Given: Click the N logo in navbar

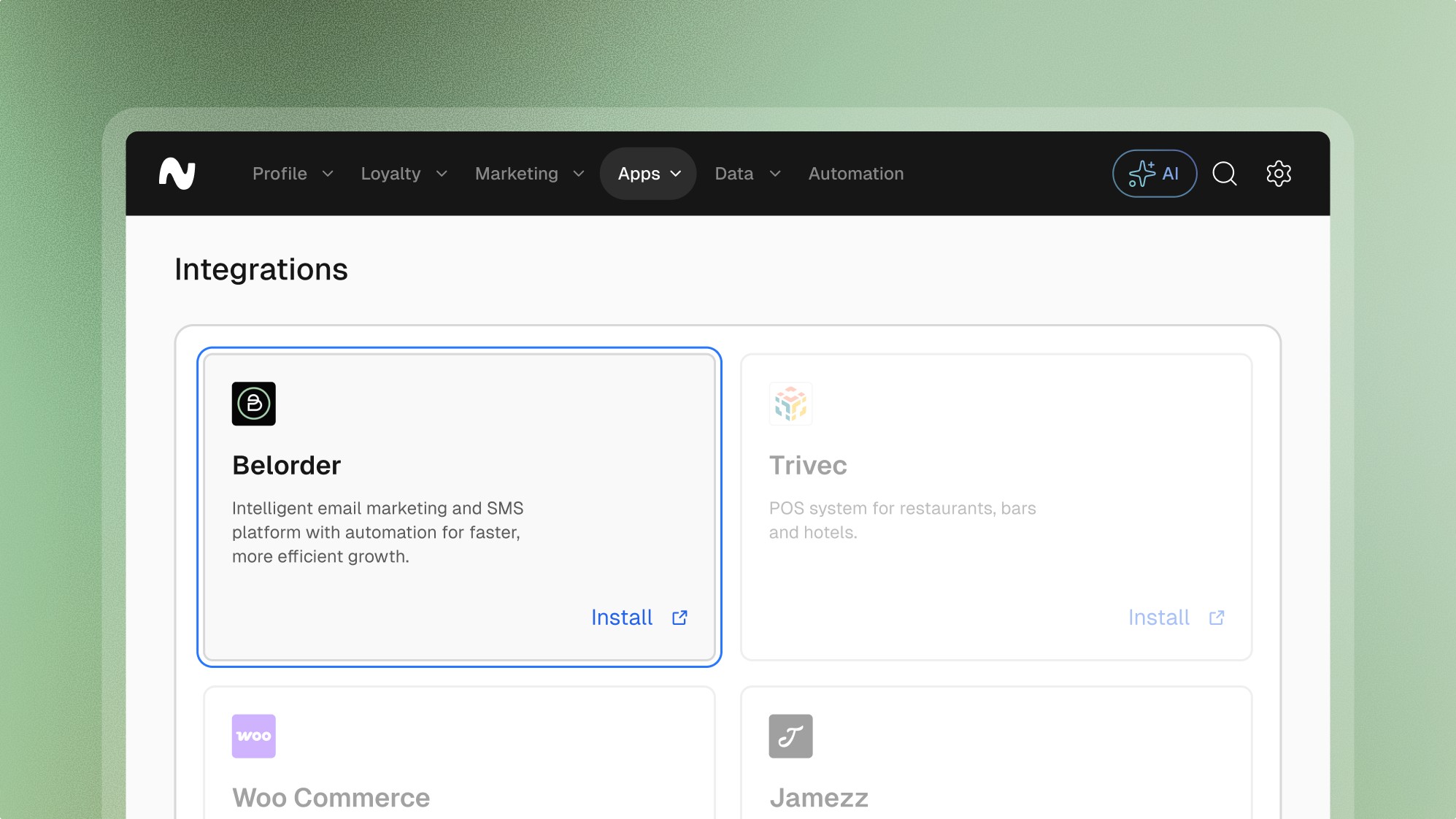Looking at the screenshot, I should click(177, 174).
